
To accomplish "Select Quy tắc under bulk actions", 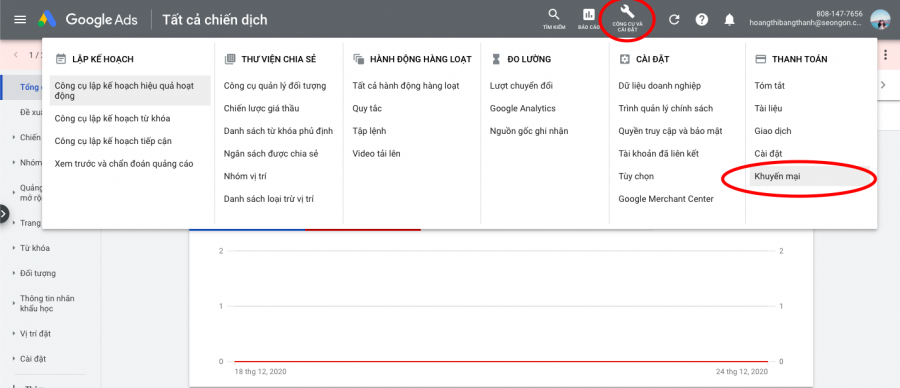I will coord(367,108).
